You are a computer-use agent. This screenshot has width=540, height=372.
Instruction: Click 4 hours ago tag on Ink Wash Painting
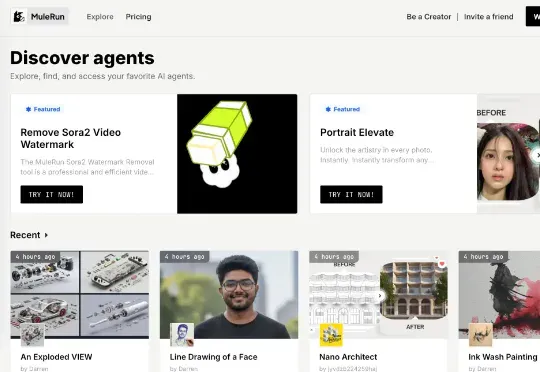(x=484, y=257)
